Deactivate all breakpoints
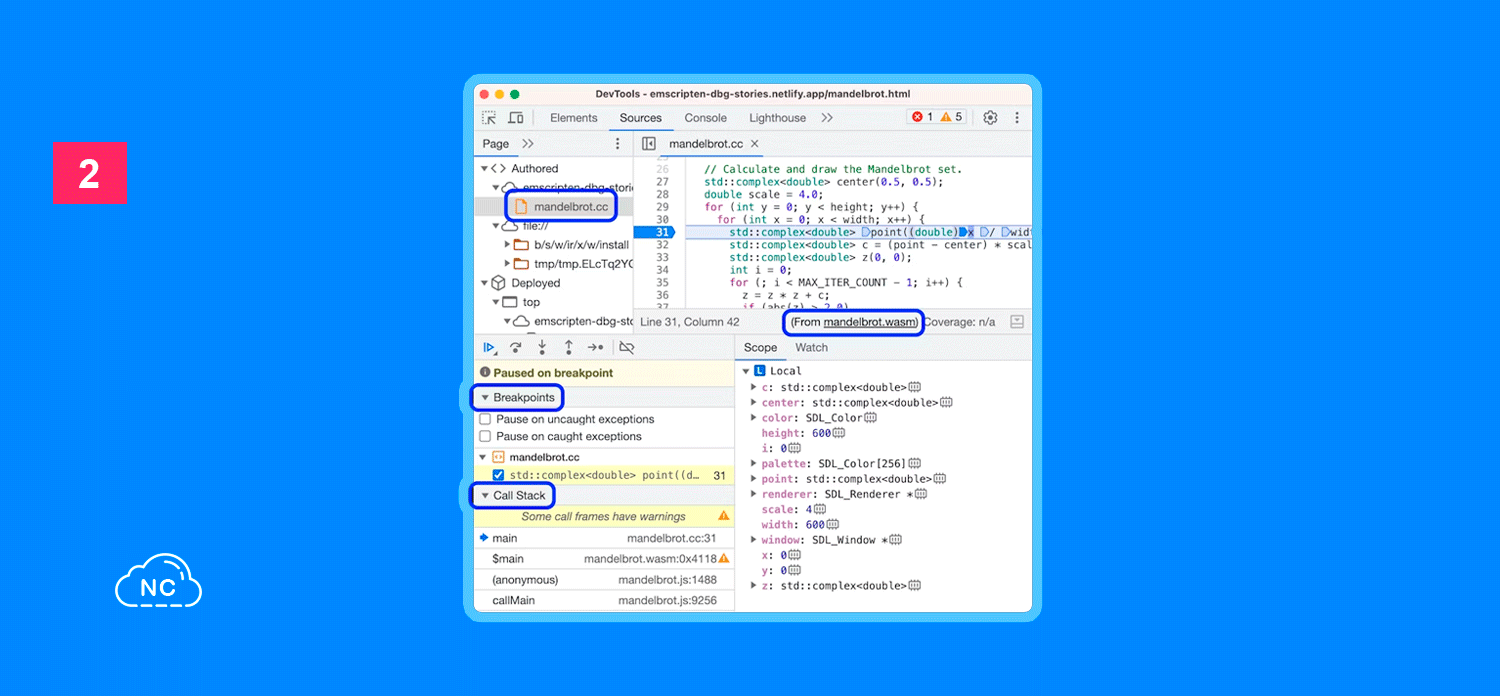 click(627, 347)
